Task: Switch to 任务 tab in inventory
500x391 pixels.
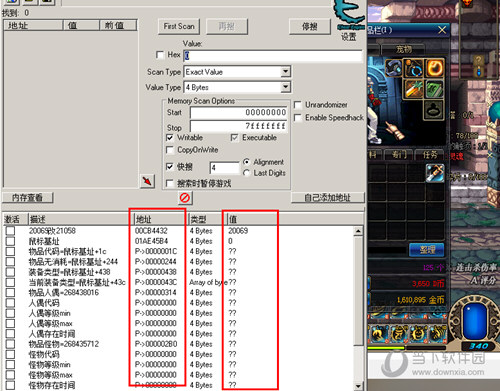Action: point(430,155)
